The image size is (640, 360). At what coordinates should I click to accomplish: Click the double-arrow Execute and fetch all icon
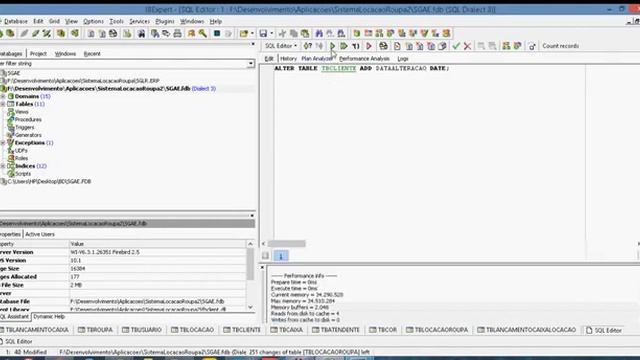[x=344, y=46]
